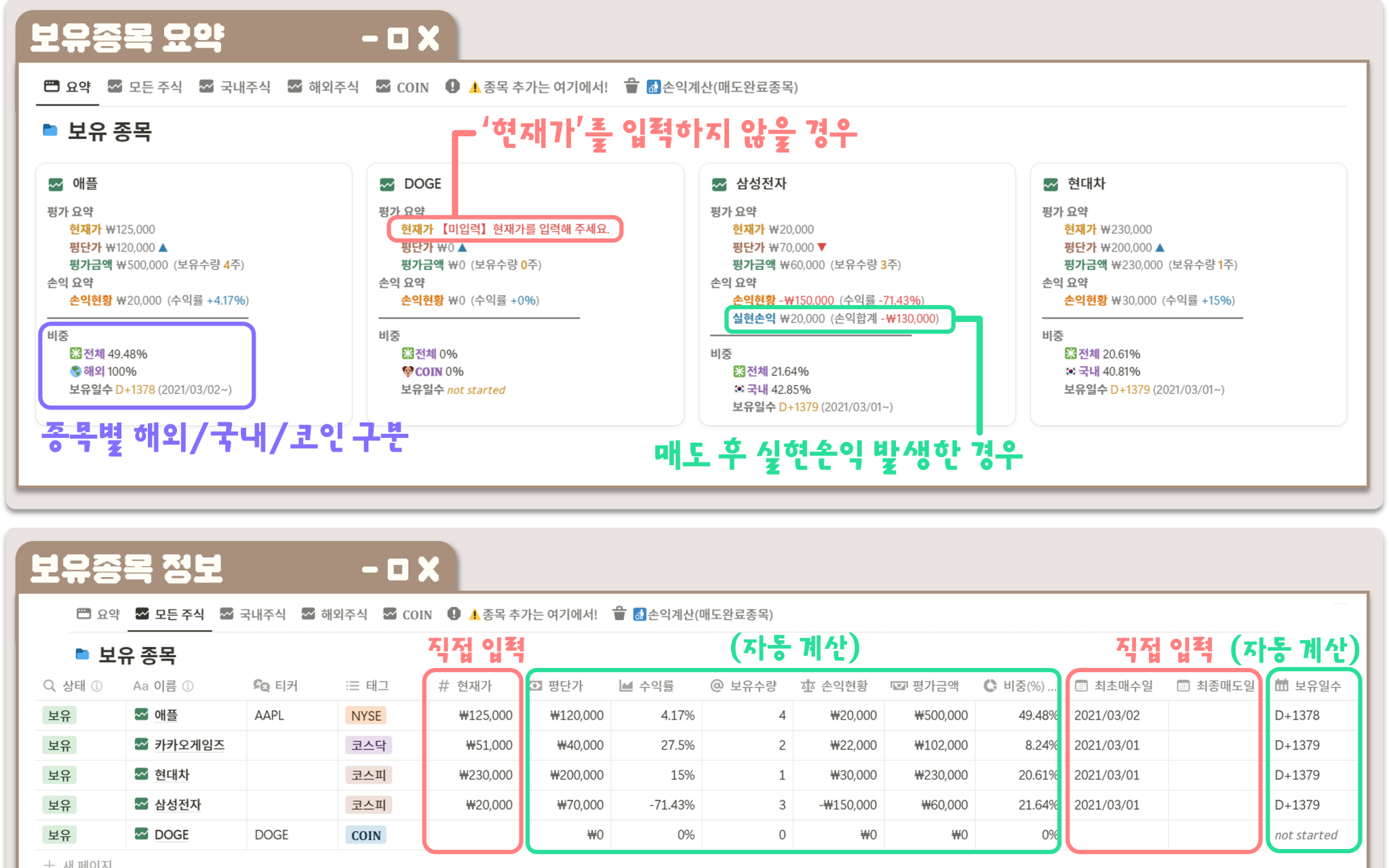Open 종목 추가는 여기에서! tab in bottom panel

point(533,614)
